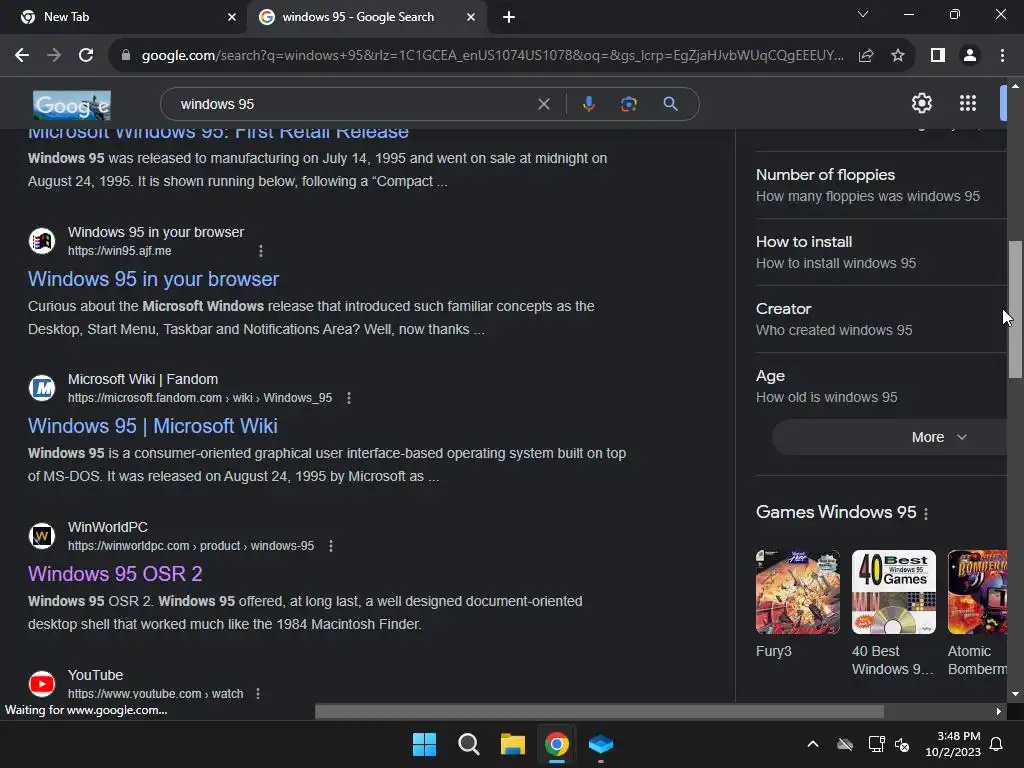Click the Windows 95 in your browser favicon
Screen dimensions: 1024x768
point(42,241)
